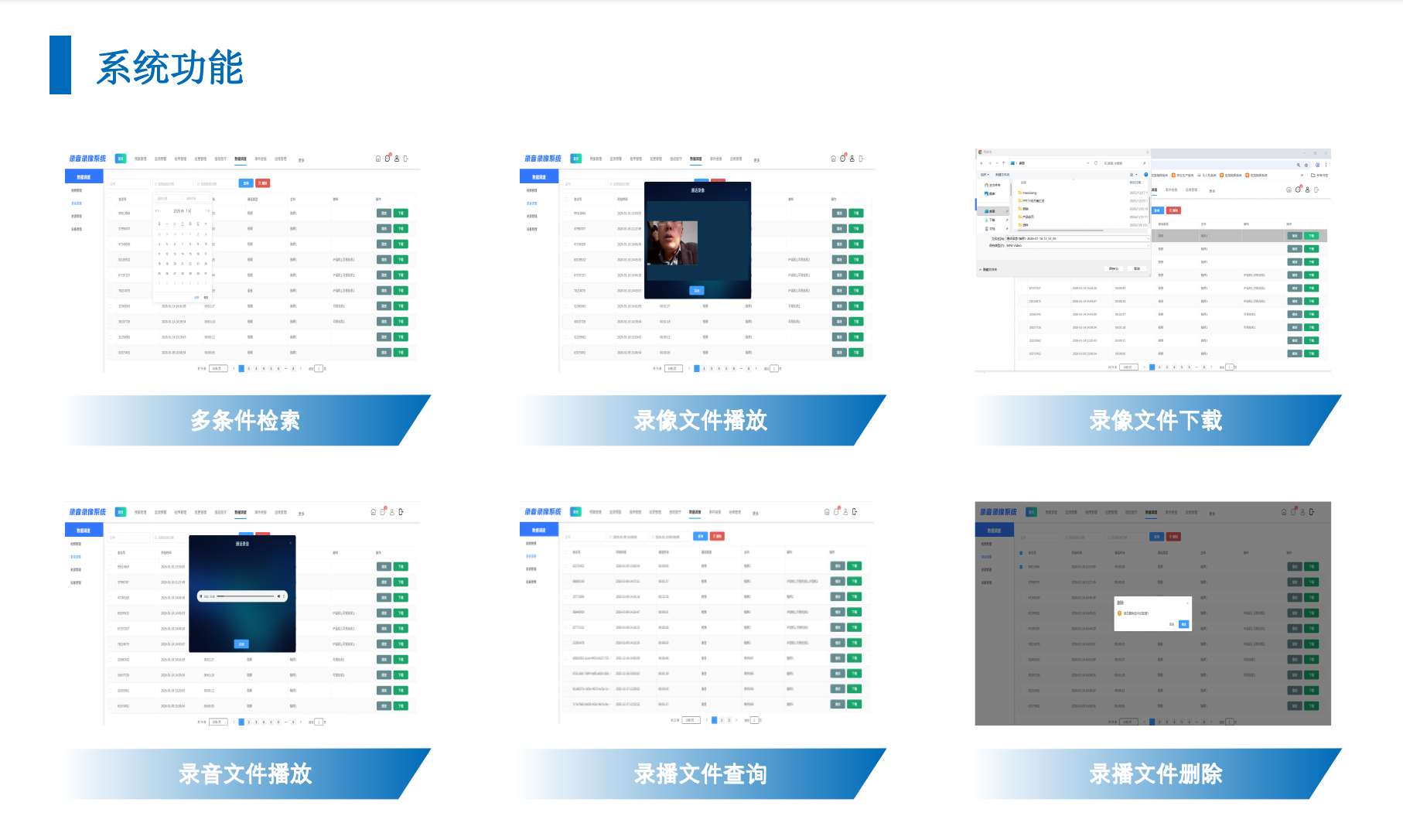Click the audio progress slider in the 通话录音 player

(245, 596)
